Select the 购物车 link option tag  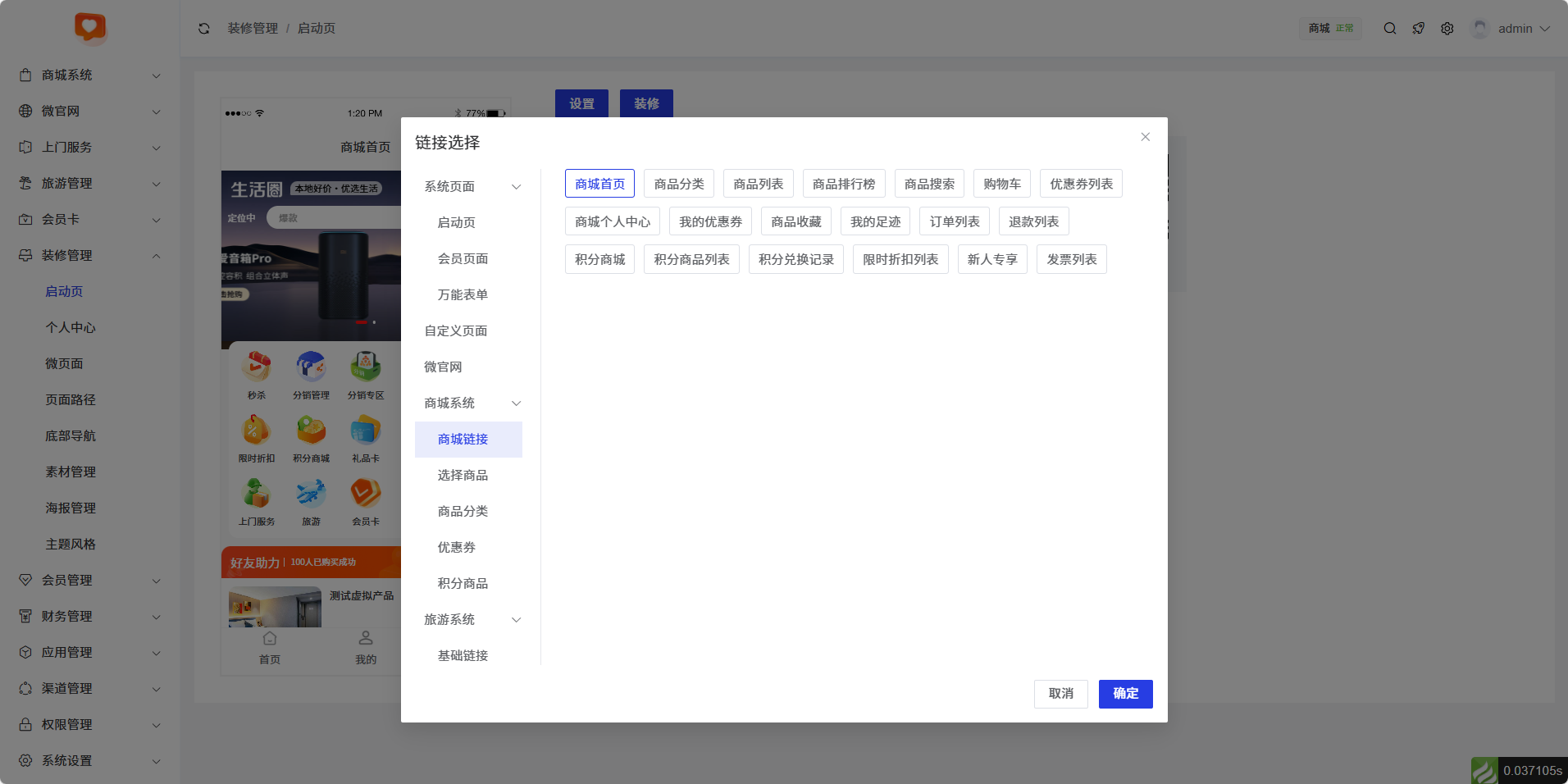click(1001, 184)
